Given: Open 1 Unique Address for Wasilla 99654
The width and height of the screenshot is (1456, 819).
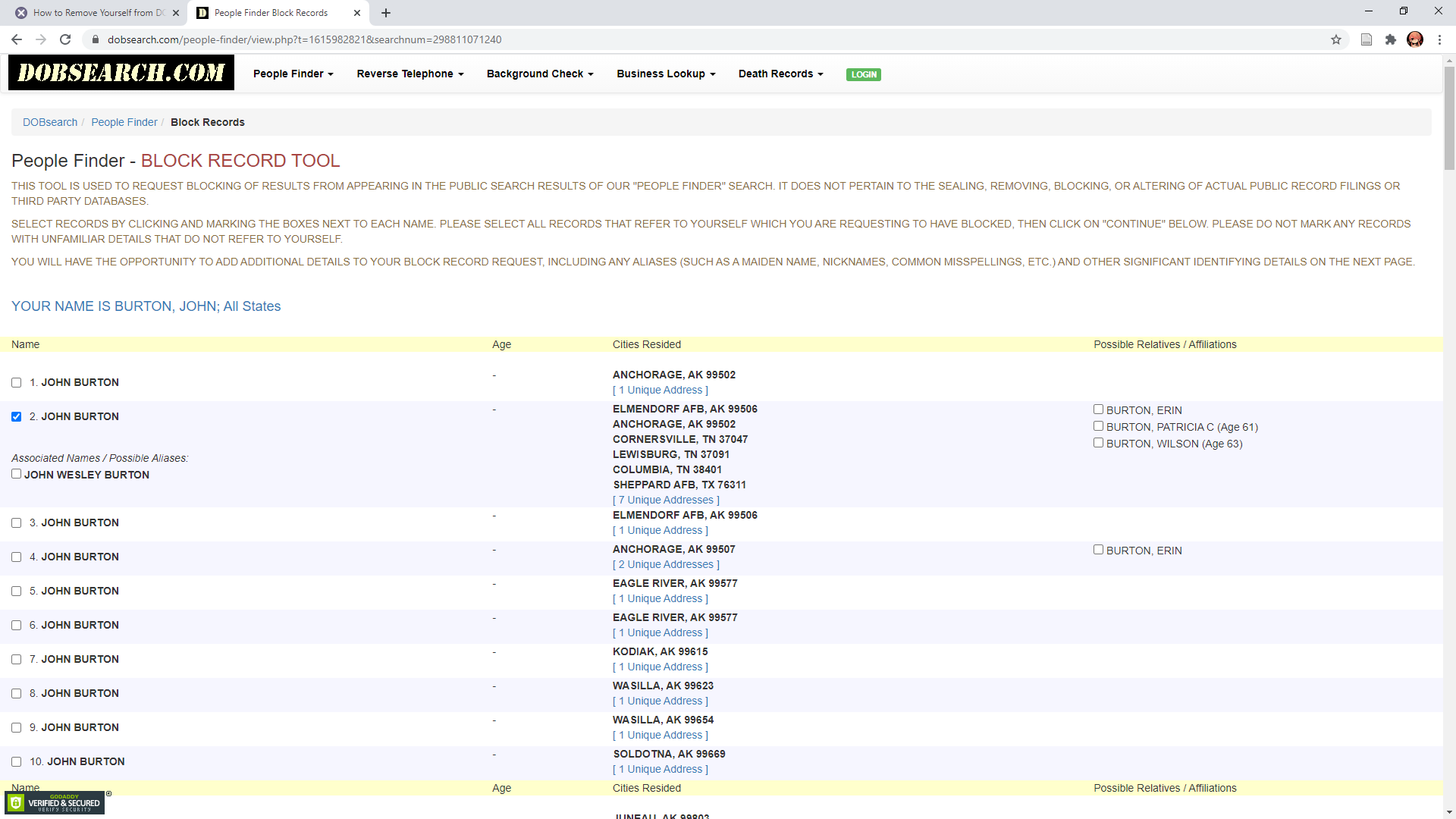Looking at the screenshot, I should [661, 735].
